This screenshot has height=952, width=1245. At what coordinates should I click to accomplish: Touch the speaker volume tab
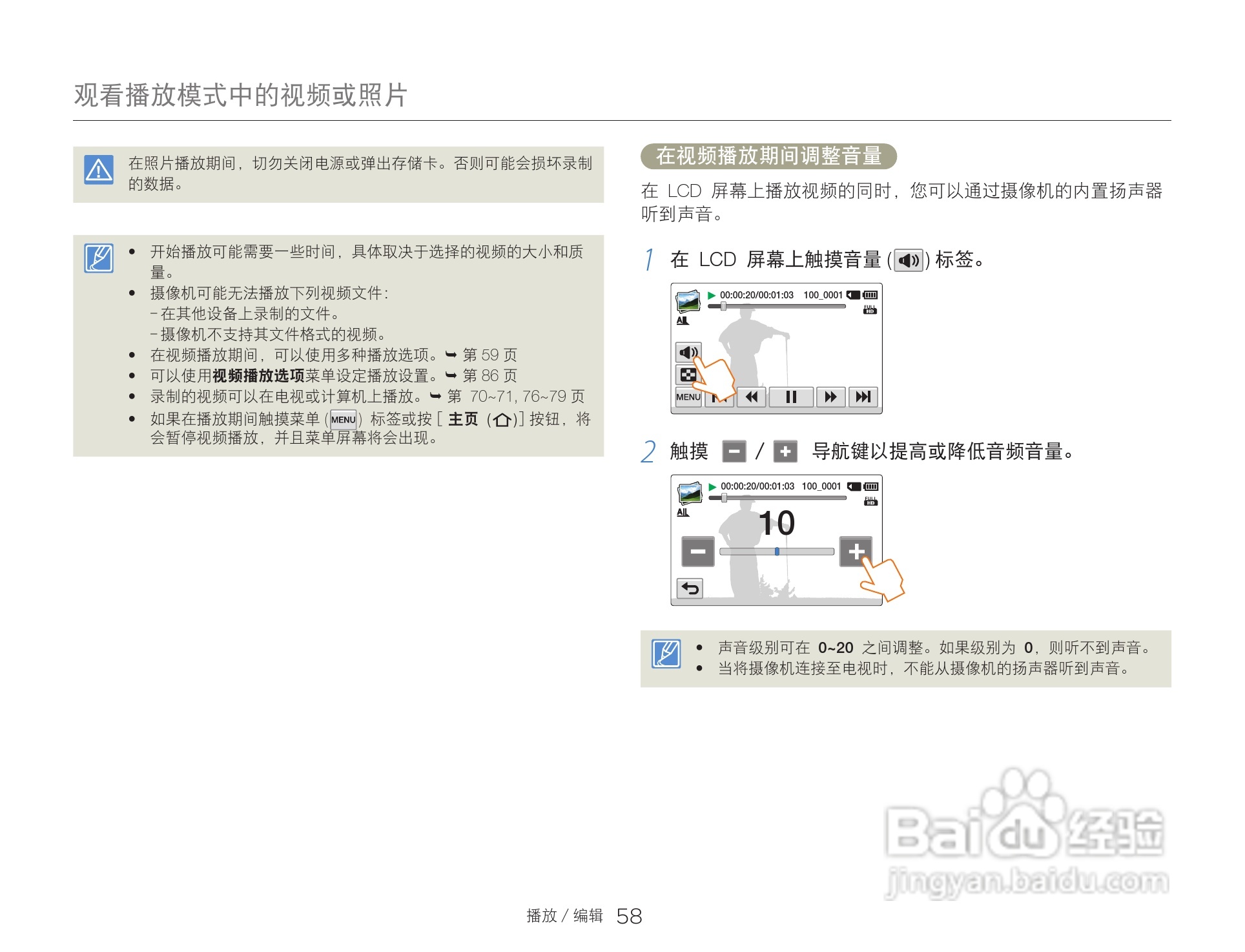[688, 353]
